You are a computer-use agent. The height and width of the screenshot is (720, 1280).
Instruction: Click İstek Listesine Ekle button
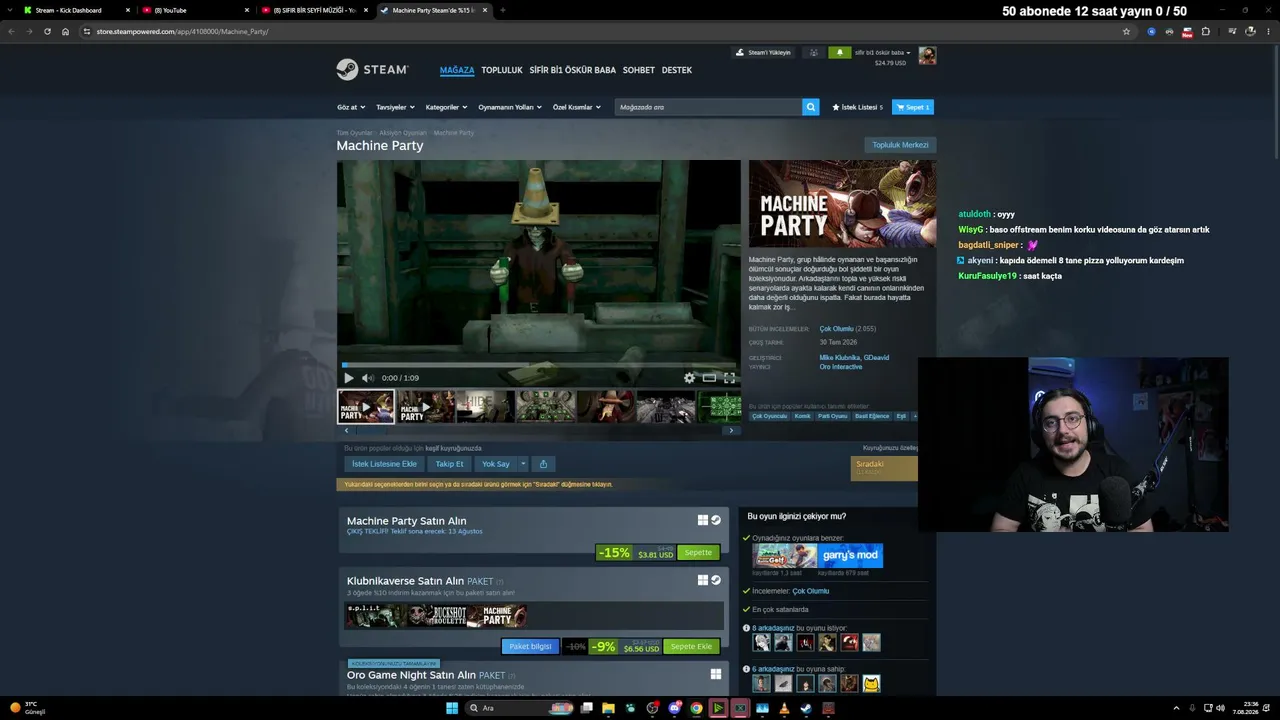point(384,464)
